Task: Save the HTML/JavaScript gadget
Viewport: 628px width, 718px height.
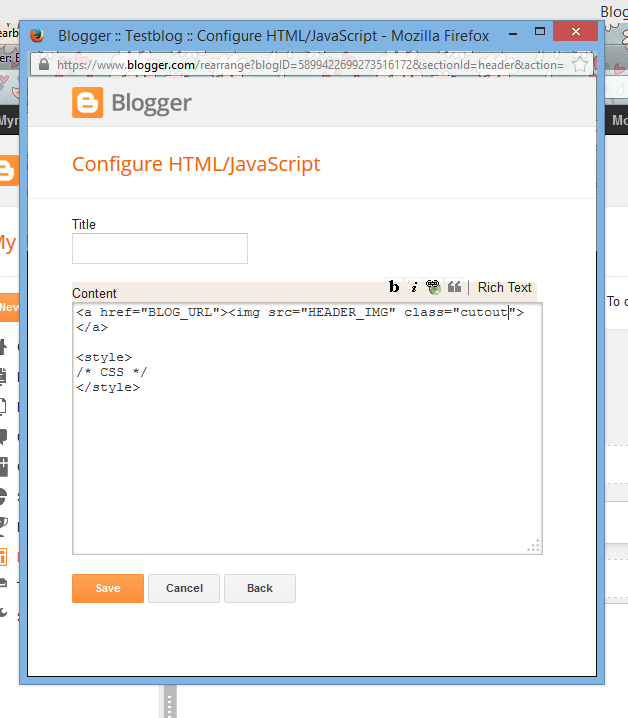Action: pos(108,588)
